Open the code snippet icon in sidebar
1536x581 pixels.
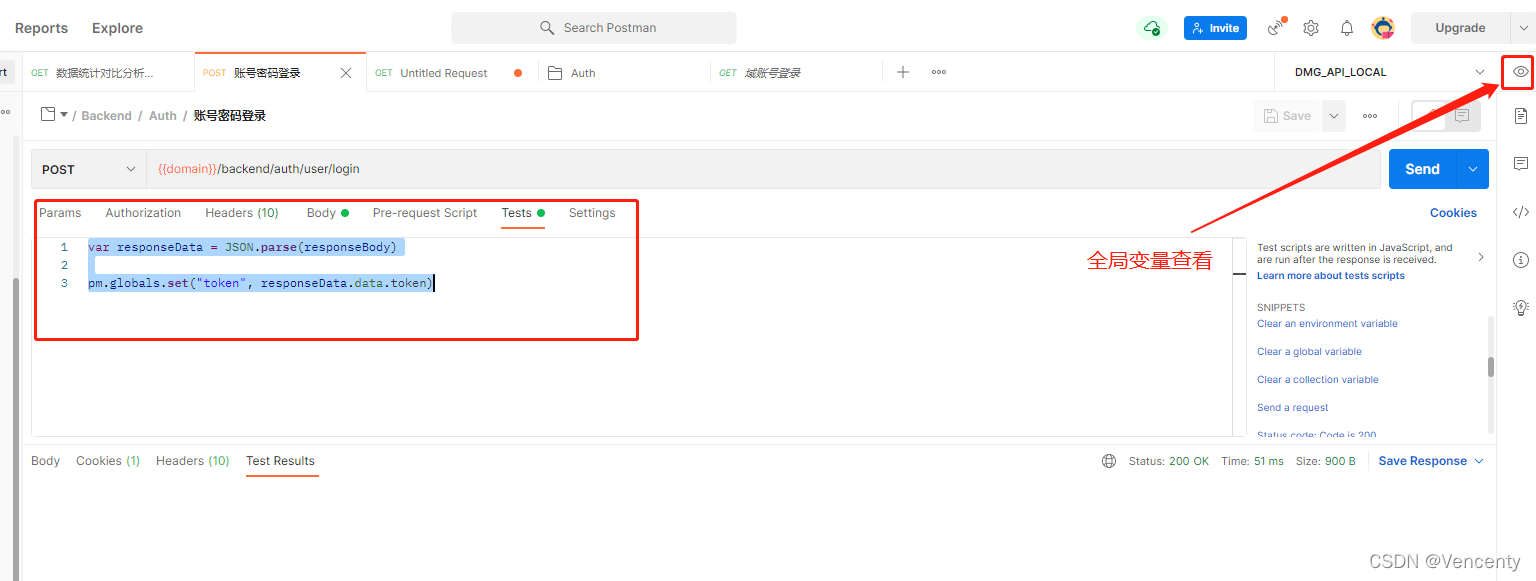click(1521, 212)
